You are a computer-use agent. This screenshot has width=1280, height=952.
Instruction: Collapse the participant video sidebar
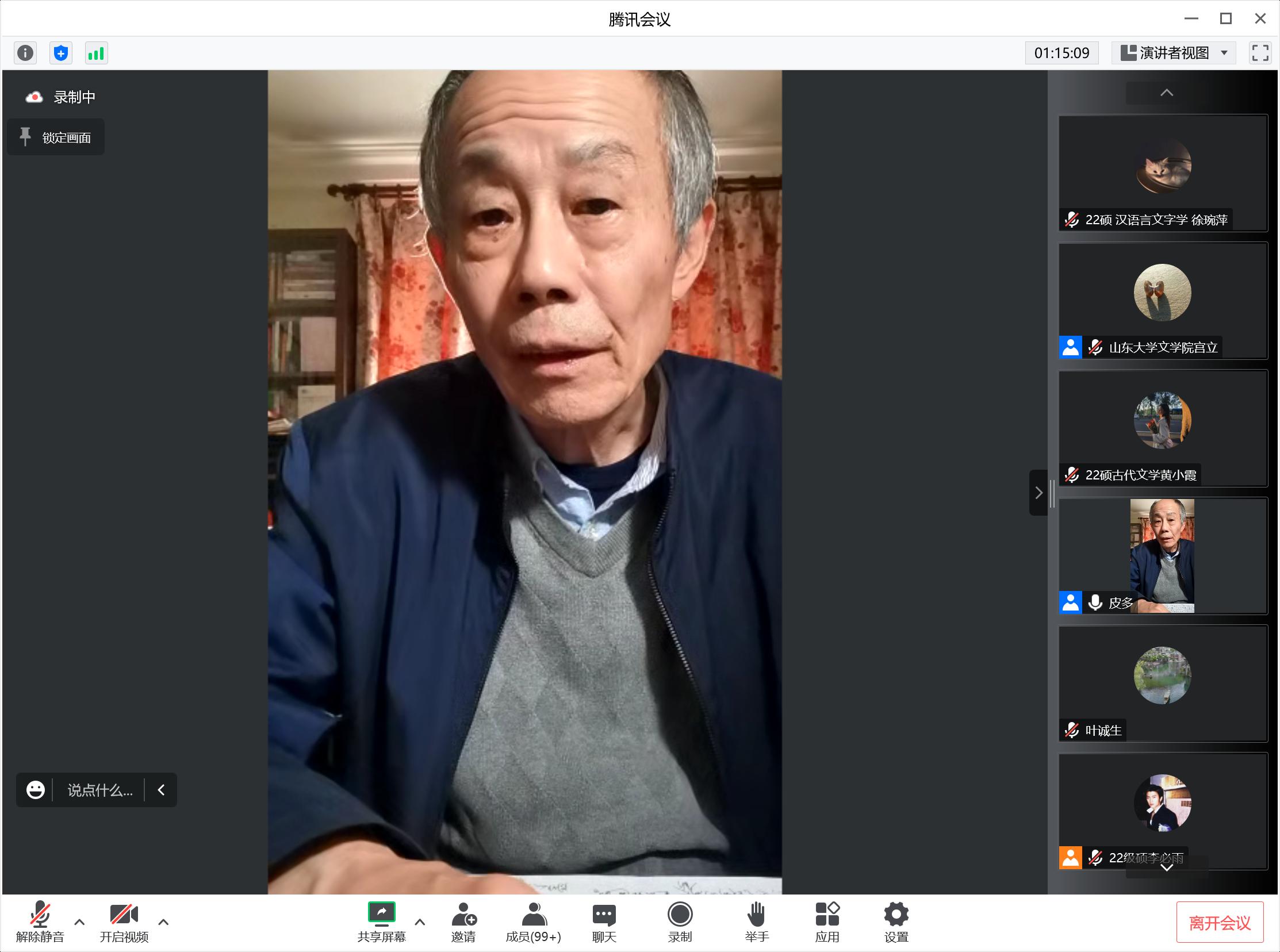coord(1038,493)
